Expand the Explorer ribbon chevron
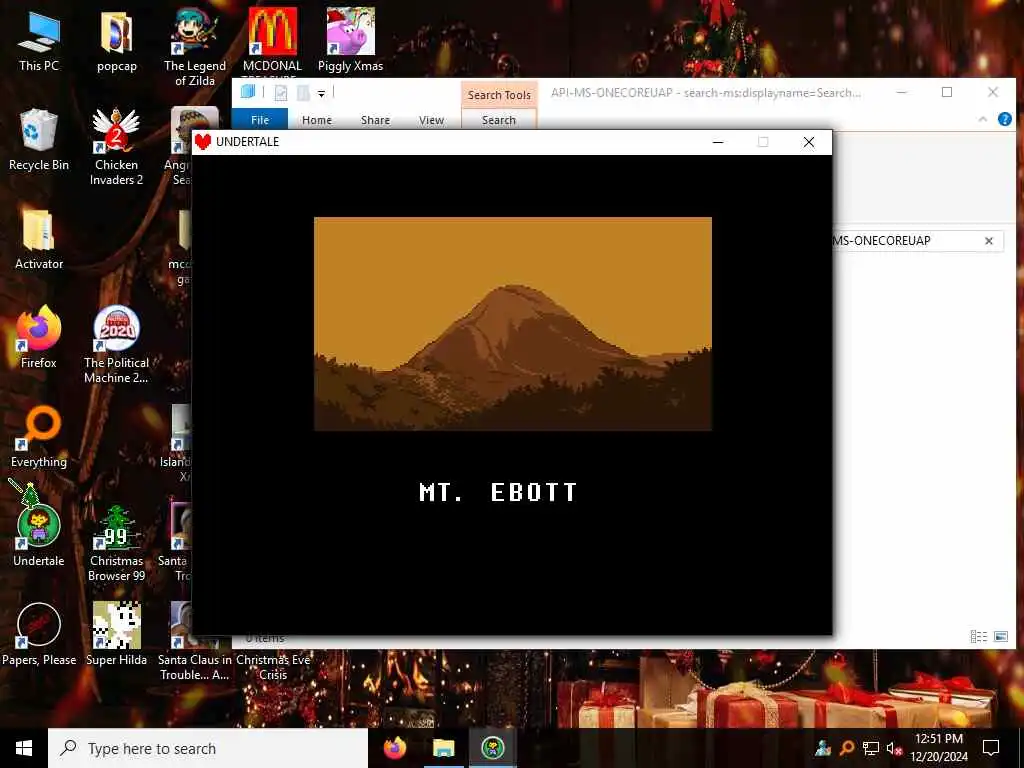 pos(982,119)
